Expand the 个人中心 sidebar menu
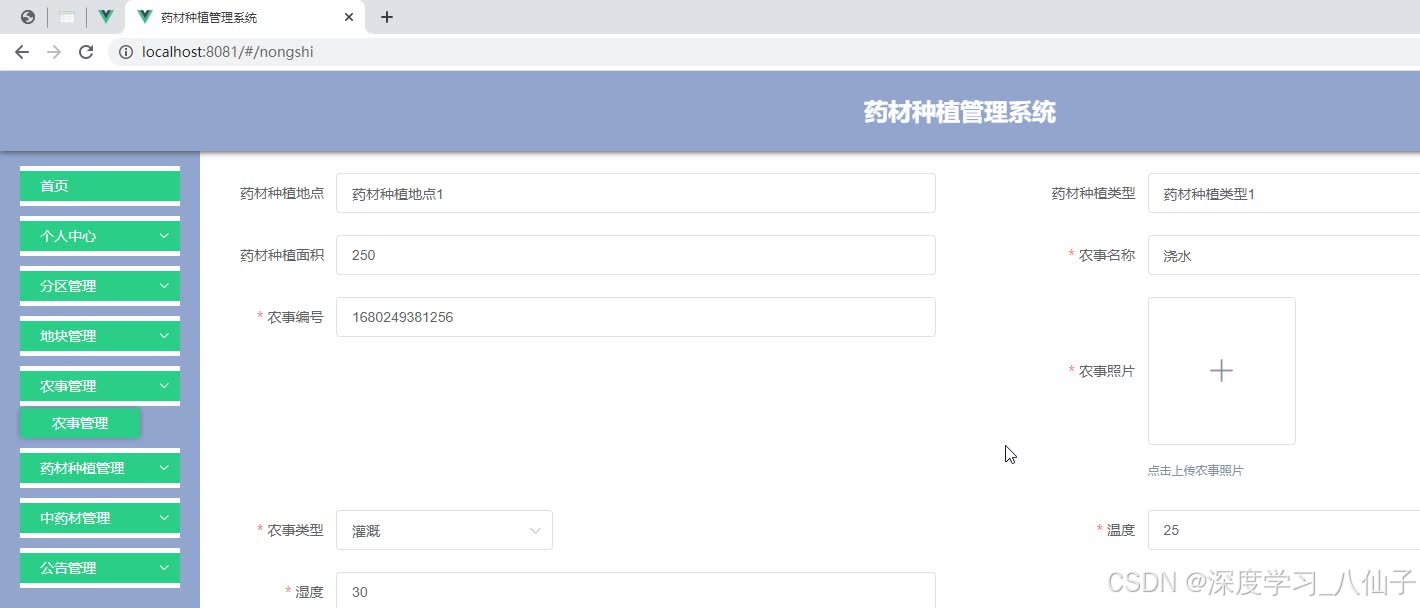This screenshot has width=1420, height=608. coord(99,235)
